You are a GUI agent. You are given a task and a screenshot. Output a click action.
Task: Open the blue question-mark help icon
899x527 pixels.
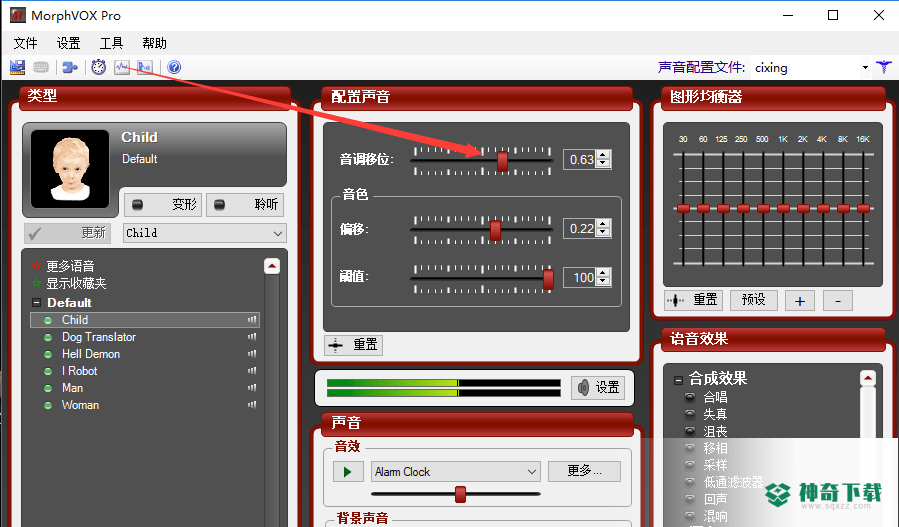(x=174, y=68)
